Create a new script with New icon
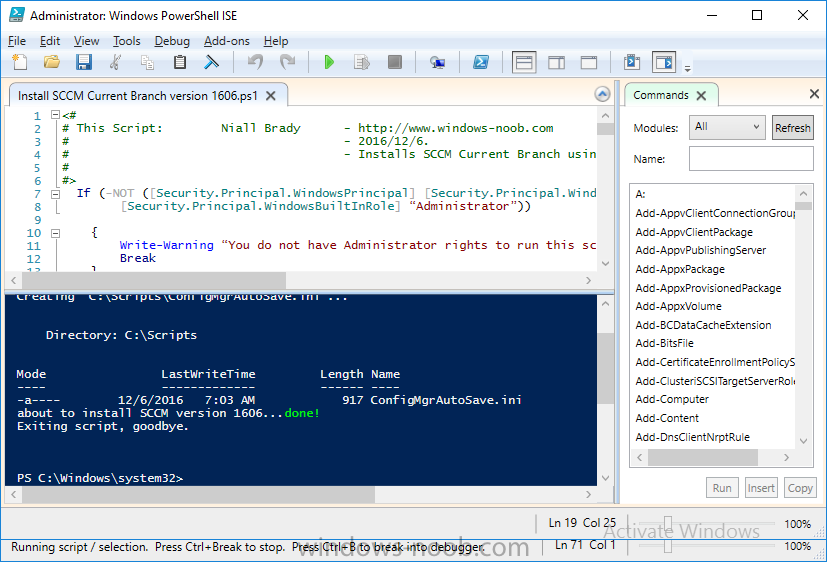827x562 pixels. tap(20, 62)
